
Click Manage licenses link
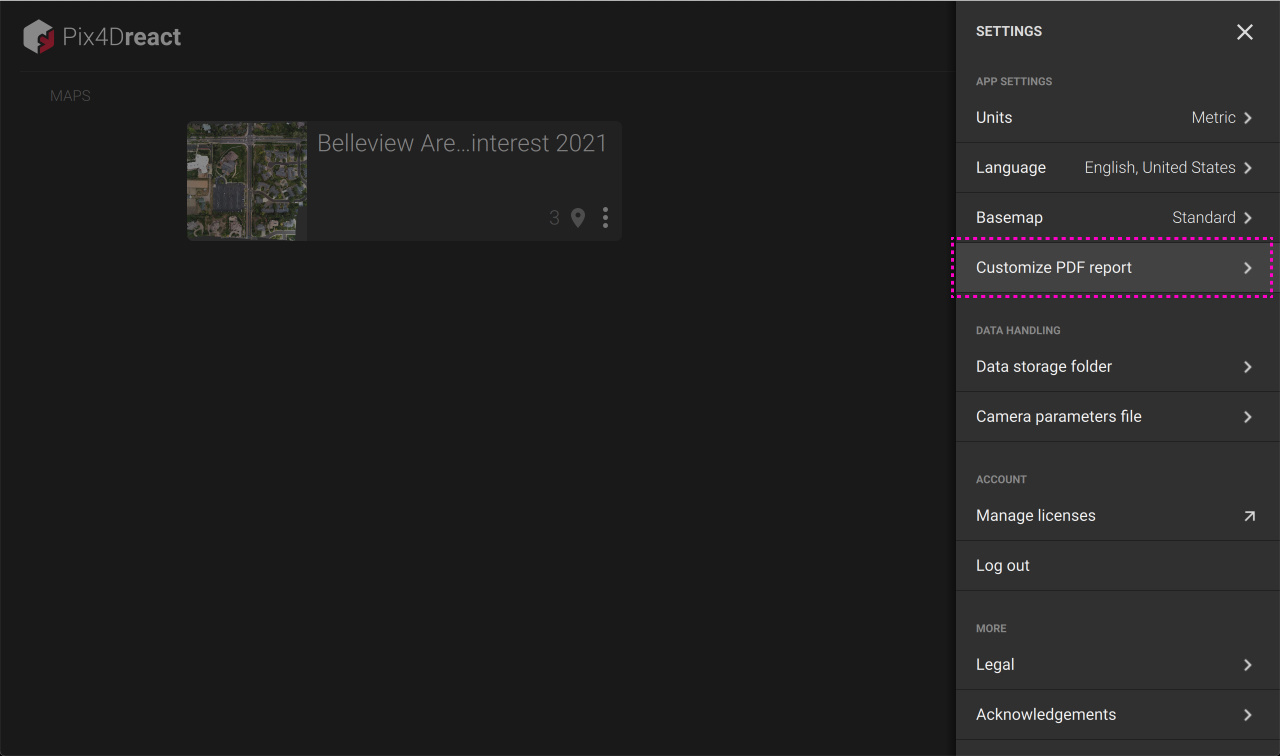[1036, 516]
